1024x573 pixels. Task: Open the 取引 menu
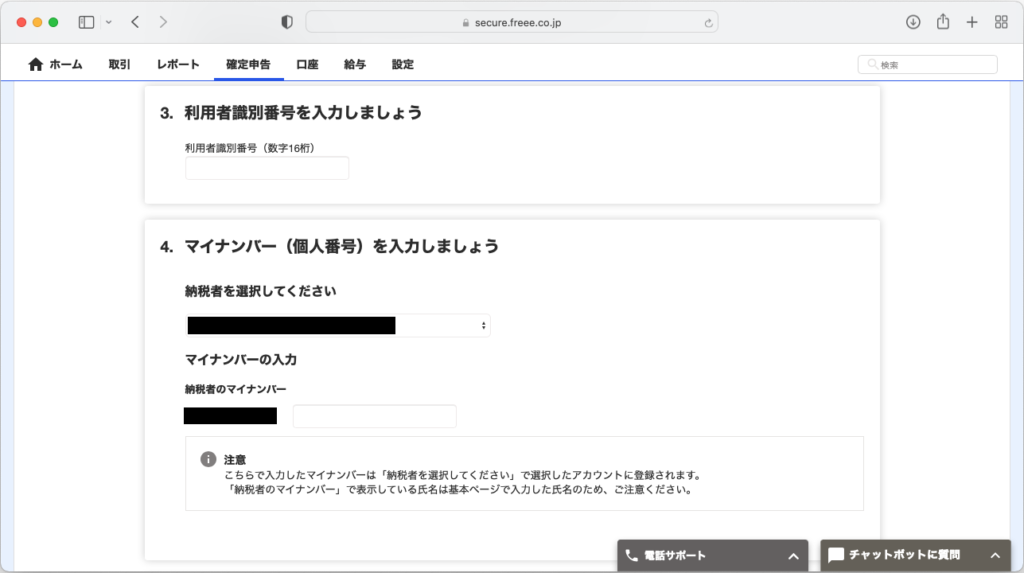(x=120, y=64)
